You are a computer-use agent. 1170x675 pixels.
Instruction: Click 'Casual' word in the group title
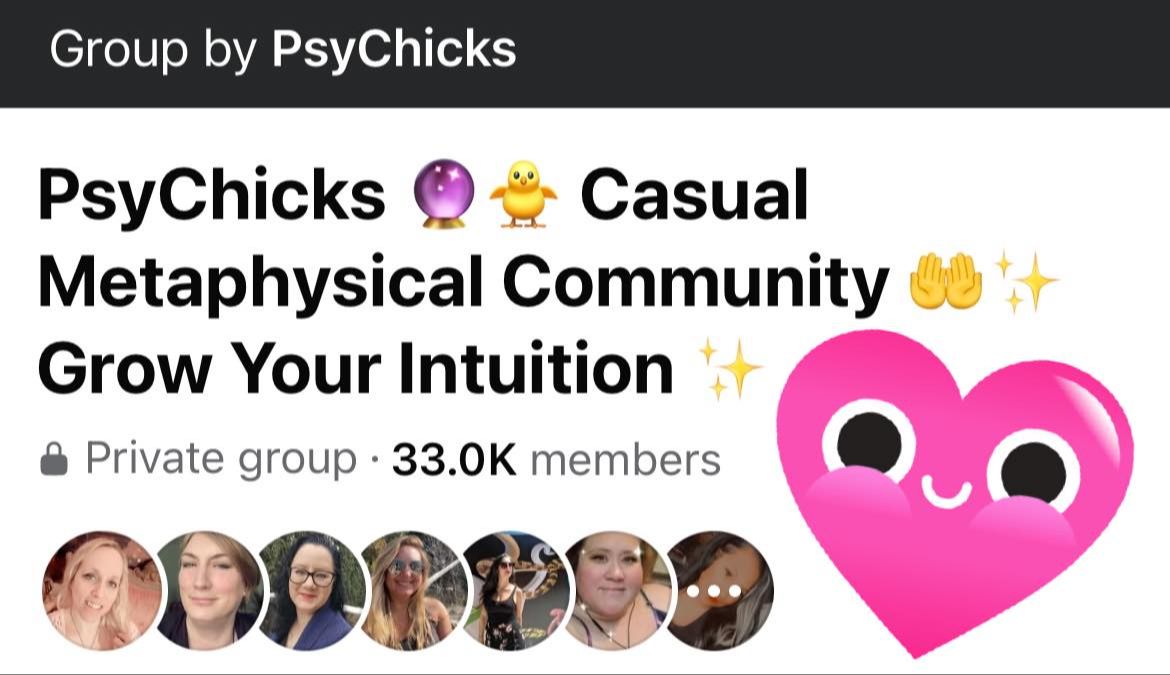[694, 195]
